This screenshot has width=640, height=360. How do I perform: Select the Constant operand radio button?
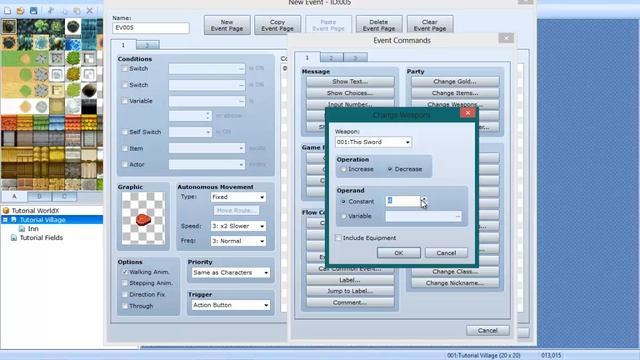(x=344, y=202)
